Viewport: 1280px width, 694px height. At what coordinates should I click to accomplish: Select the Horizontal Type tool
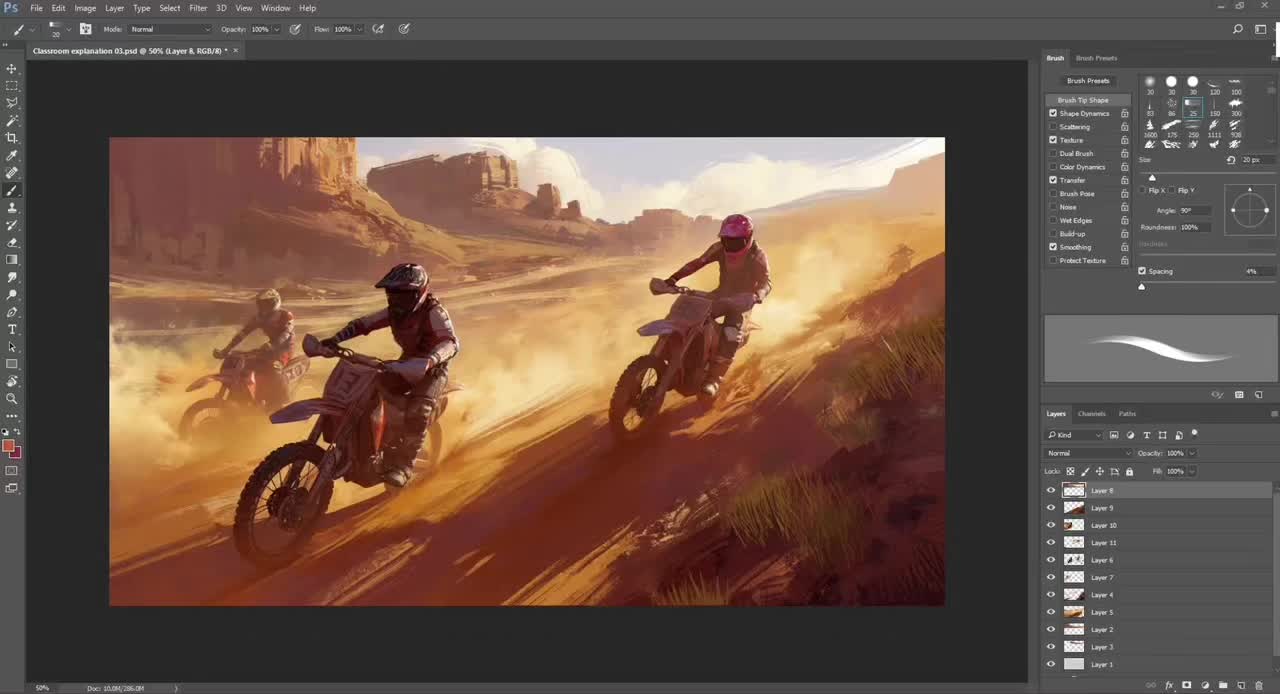[12, 329]
